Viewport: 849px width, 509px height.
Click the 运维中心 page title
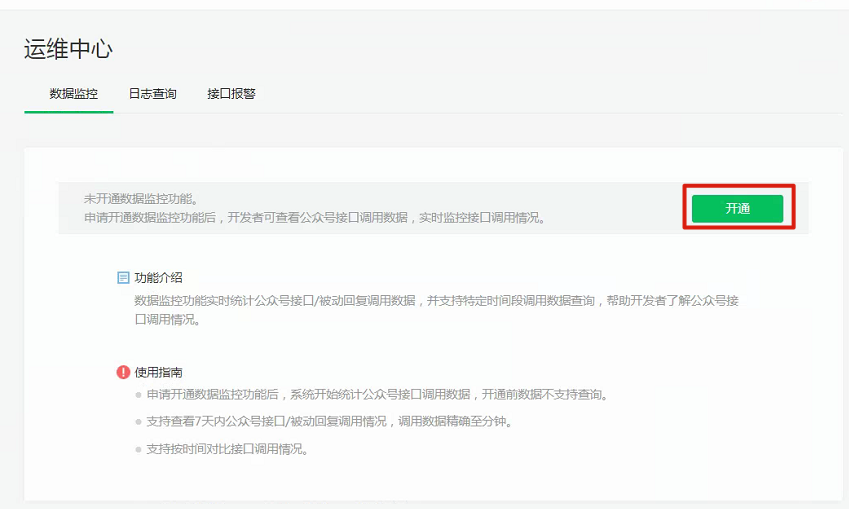(x=68, y=49)
